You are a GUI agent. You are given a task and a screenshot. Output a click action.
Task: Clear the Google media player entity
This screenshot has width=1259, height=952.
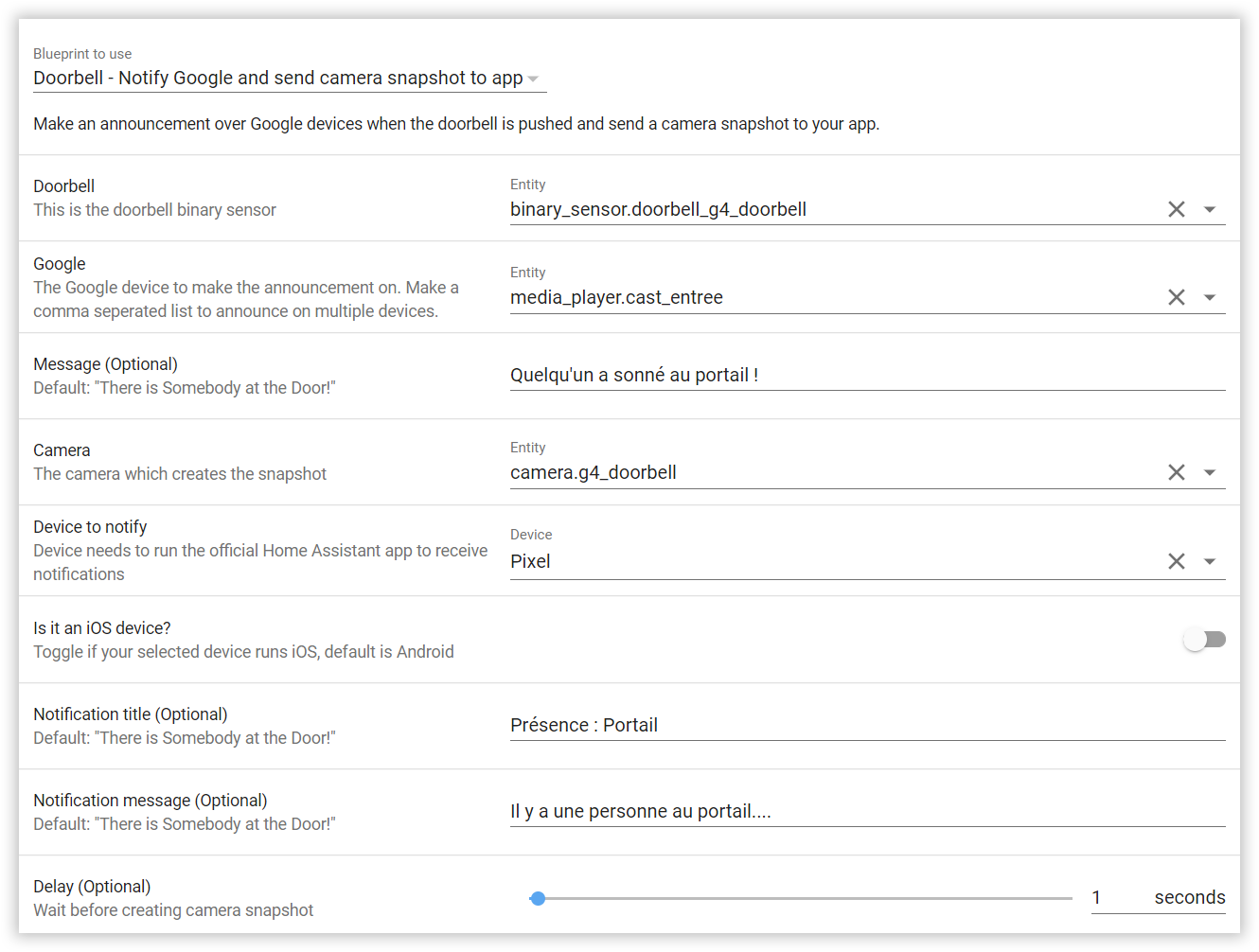(x=1176, y=297)
